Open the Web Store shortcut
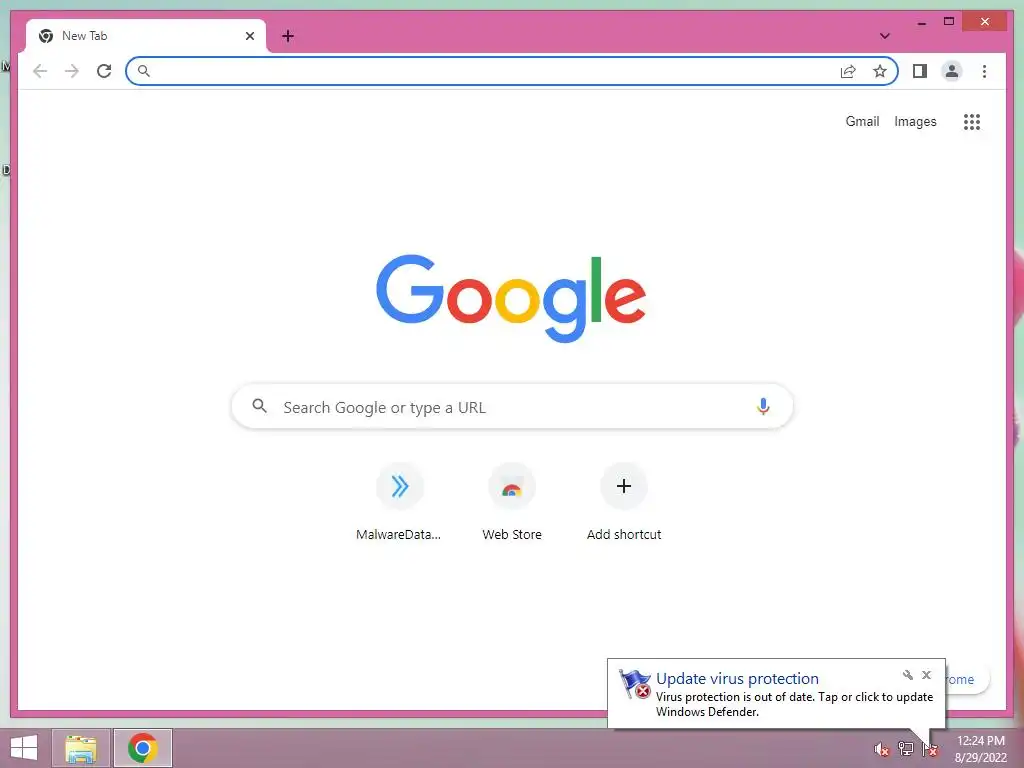1024x768 pixels. 512,502
